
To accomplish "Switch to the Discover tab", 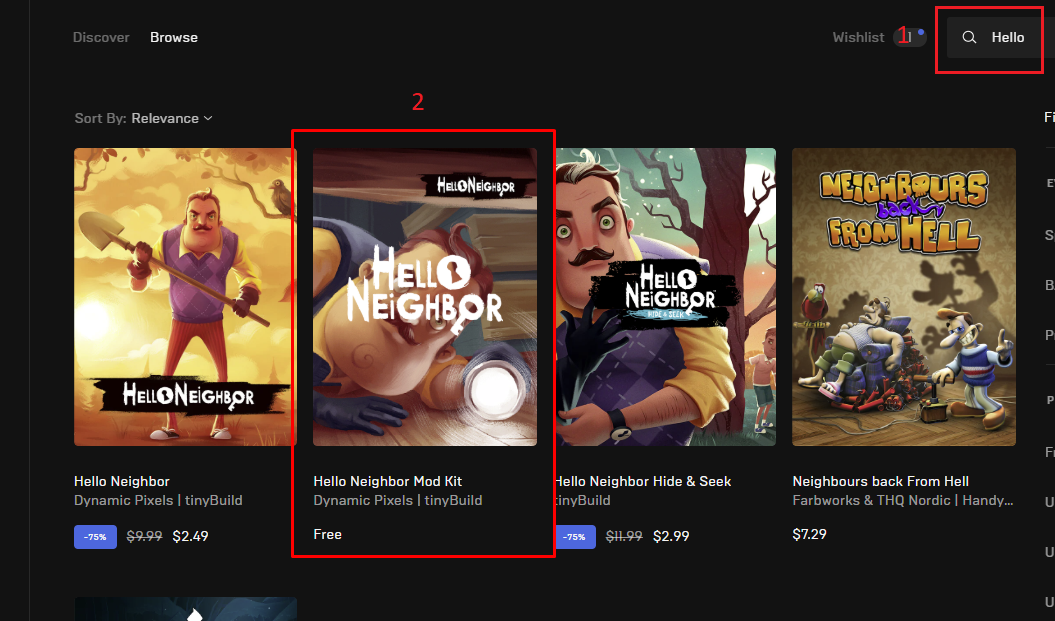I will pos(101,38).
